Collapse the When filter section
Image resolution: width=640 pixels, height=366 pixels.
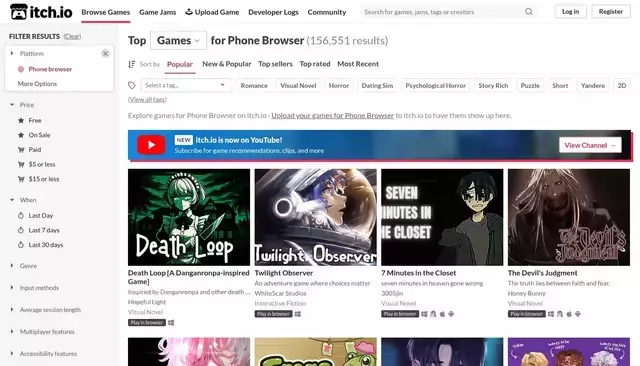[28, 200]
